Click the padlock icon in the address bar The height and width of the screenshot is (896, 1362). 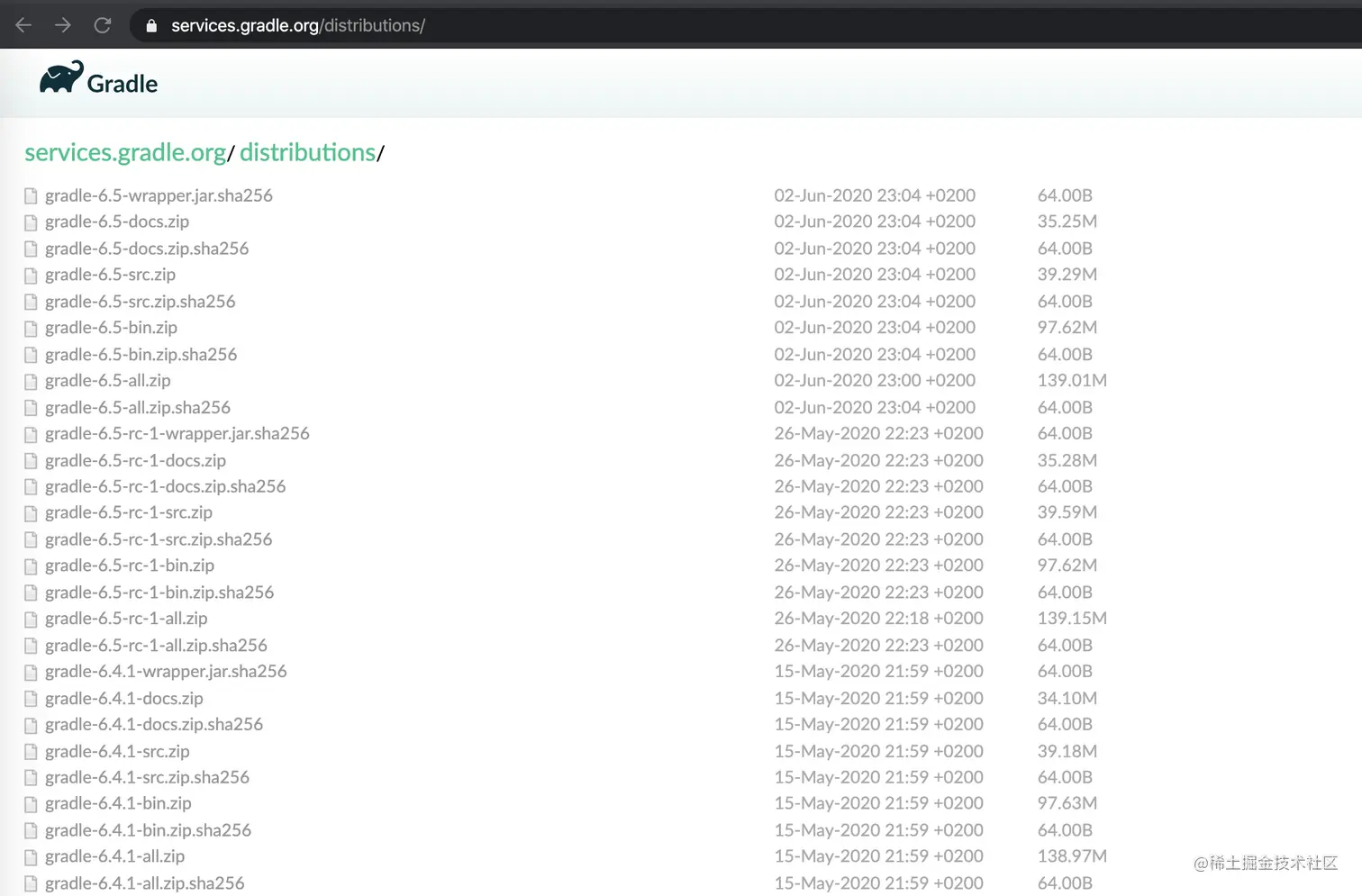coord(151,26)
